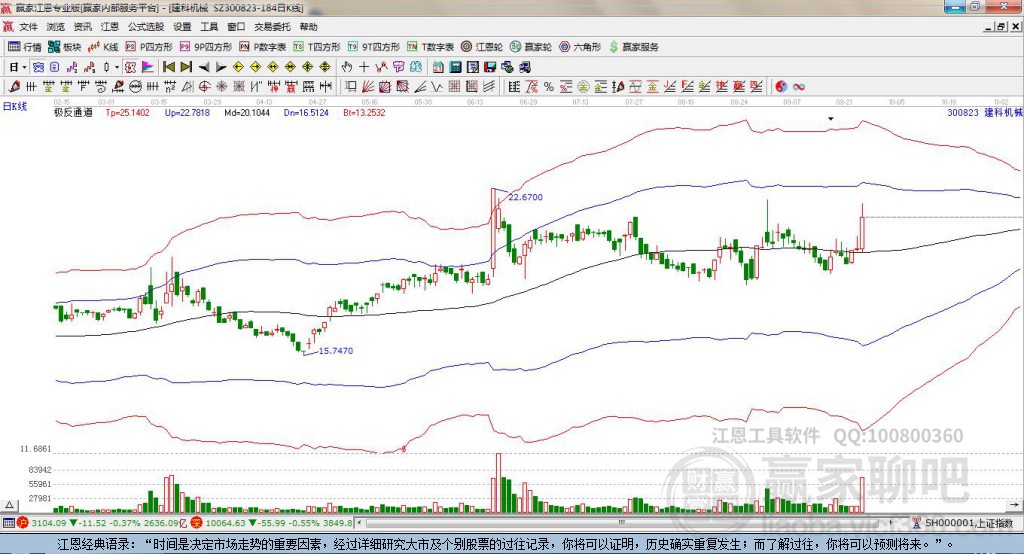Click the 日K线 chart label
1024x554 pixels.
(x=14, y=106)
